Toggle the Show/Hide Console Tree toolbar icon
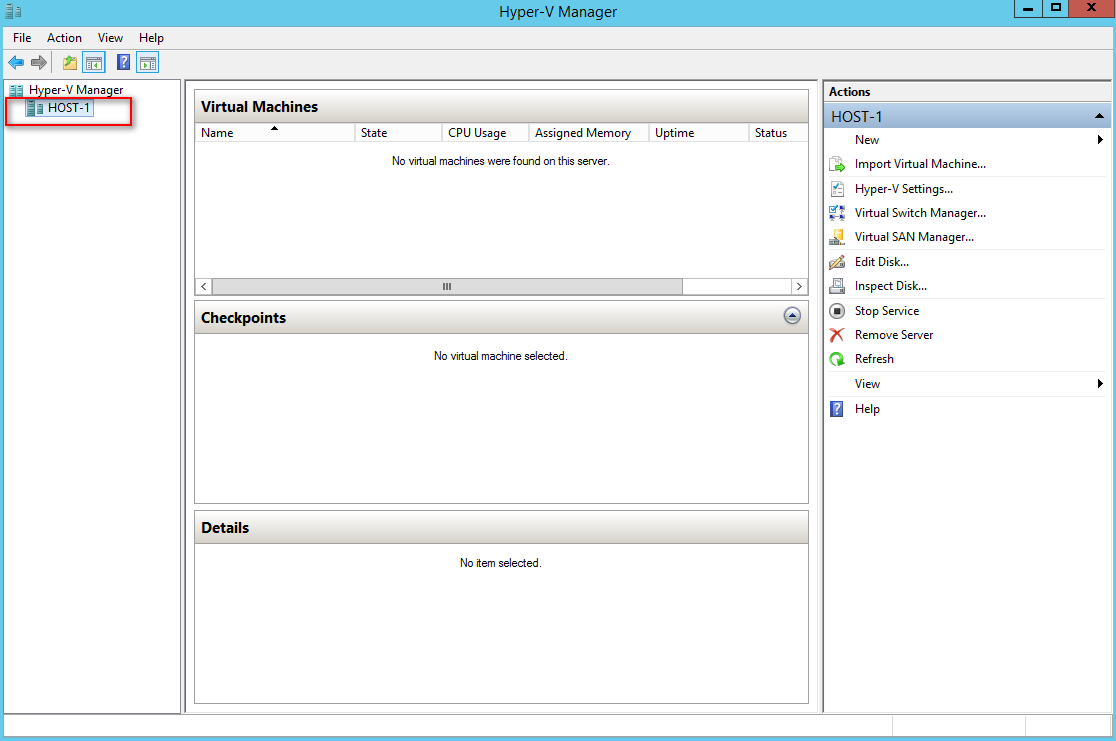This screenshot has width=1116, height=741. 94,63
